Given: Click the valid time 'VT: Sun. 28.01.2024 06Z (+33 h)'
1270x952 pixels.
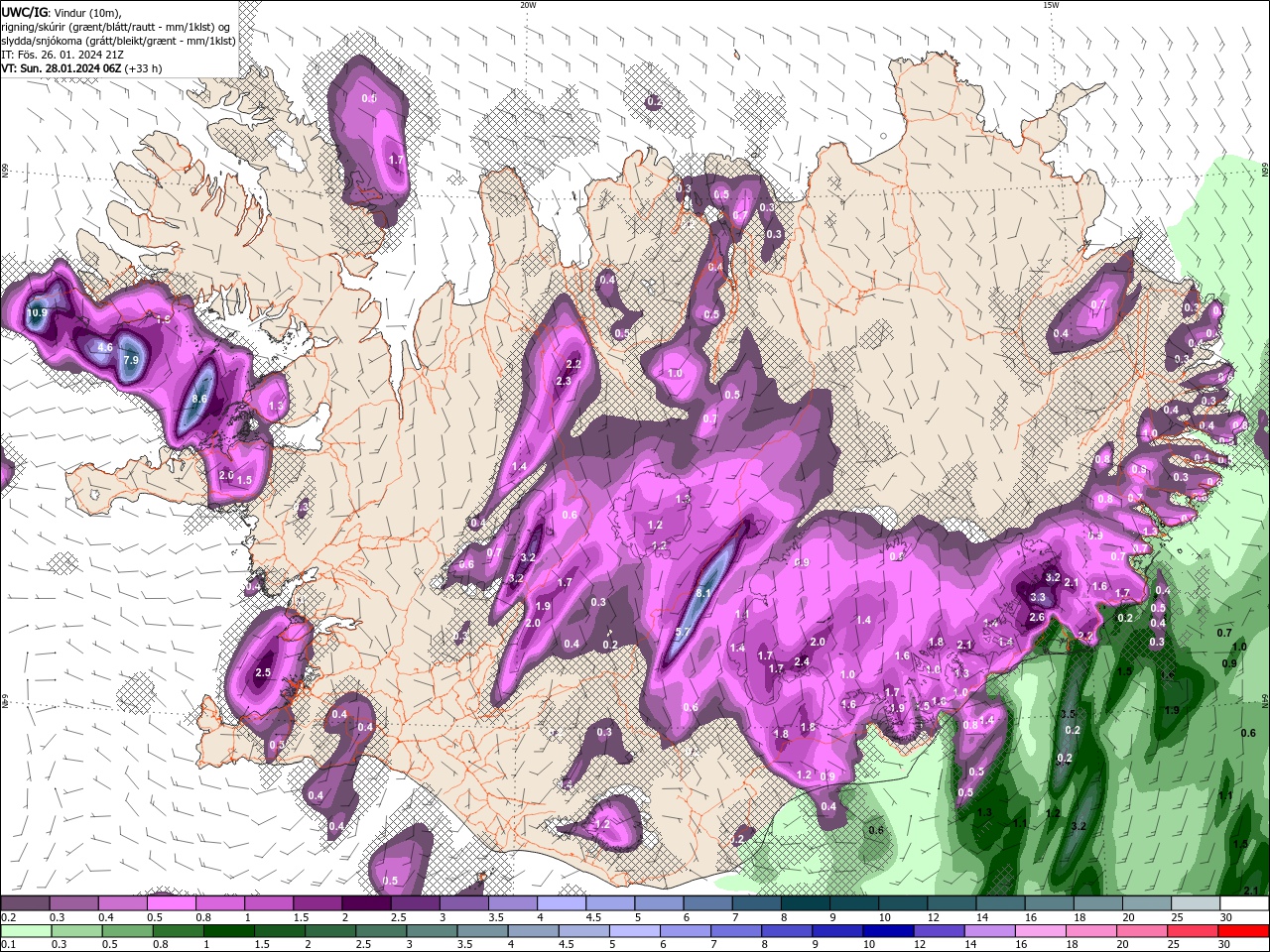Looking at the screenshot, I should tap(81, 68).
